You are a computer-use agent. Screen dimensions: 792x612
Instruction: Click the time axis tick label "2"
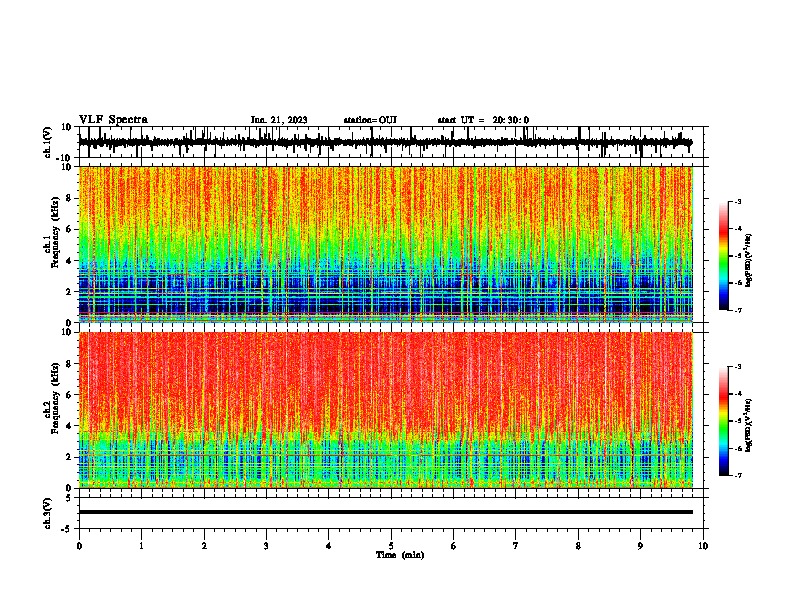click(204, 546)
